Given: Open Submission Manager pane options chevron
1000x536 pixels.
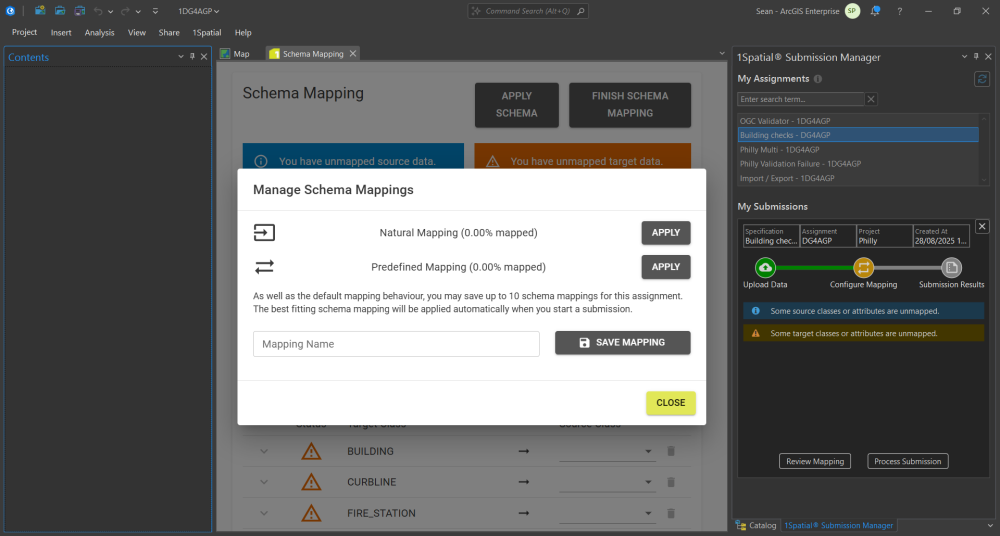Looking at the screenshot, I should coord(964,57).
